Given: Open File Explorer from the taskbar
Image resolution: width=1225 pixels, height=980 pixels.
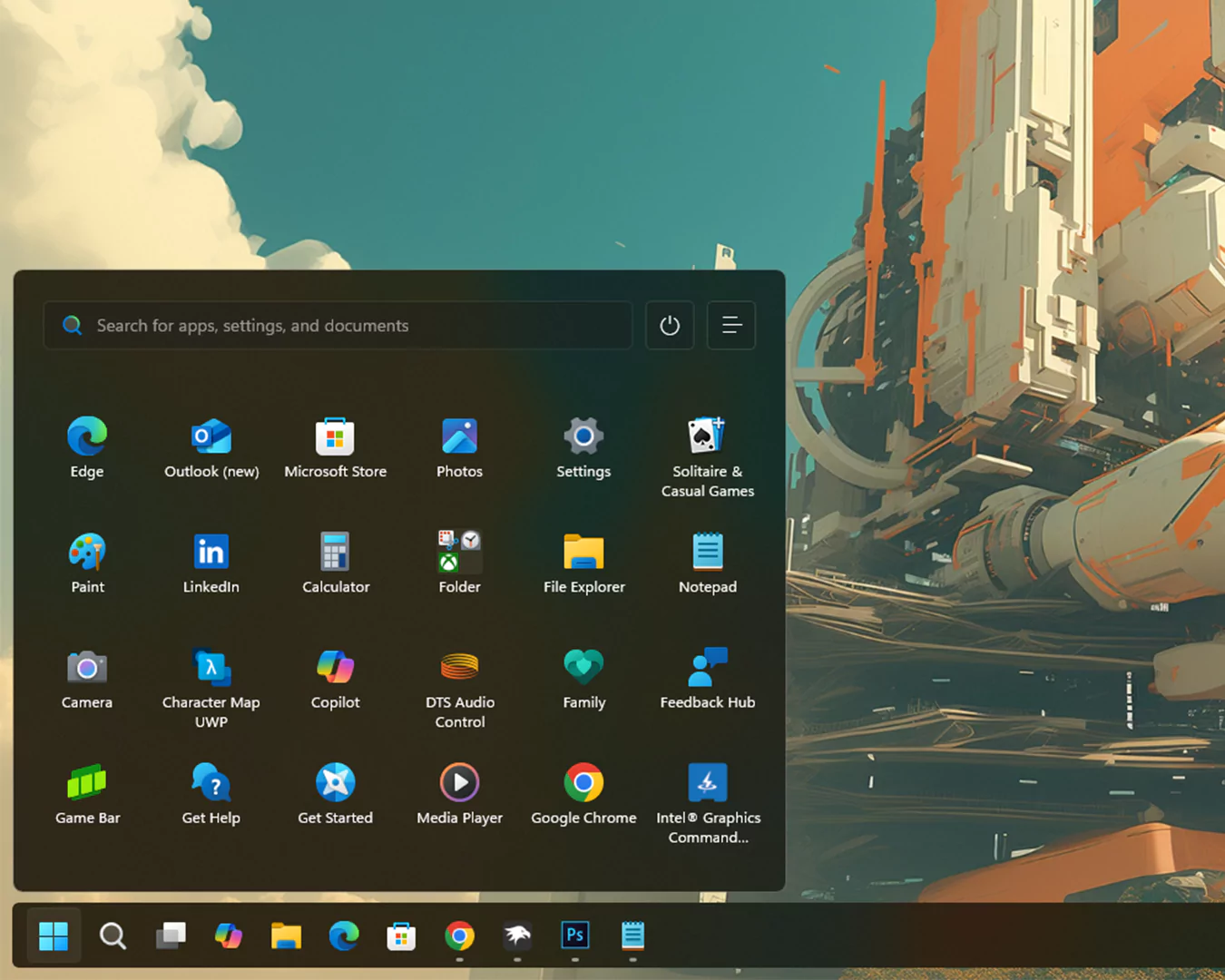Looking at the screenshot, I should [x=286, y=936].
